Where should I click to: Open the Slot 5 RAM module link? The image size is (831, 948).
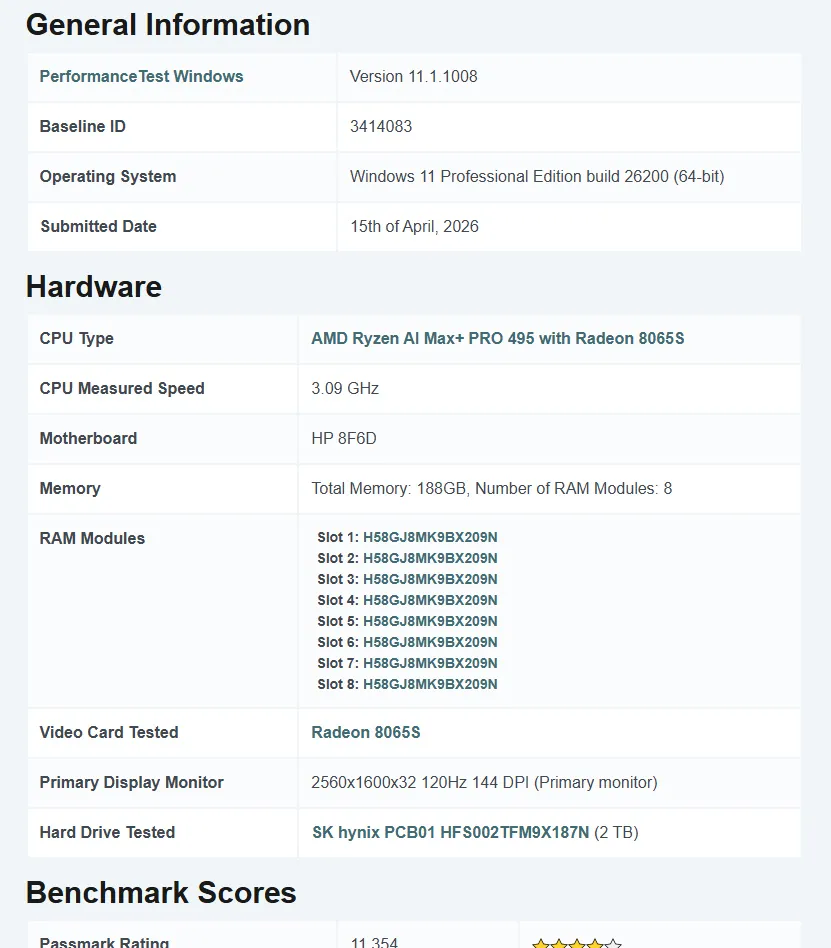click(430, 622)
